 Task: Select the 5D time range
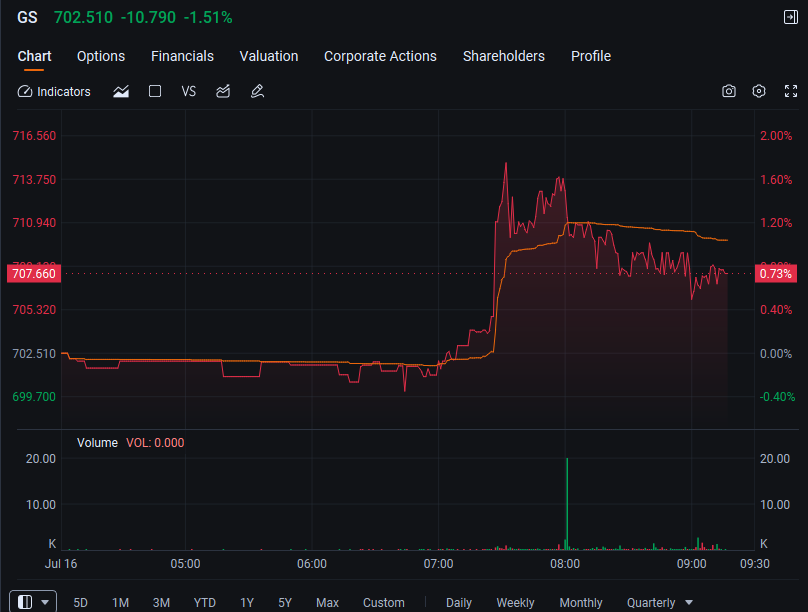(80, 603)
